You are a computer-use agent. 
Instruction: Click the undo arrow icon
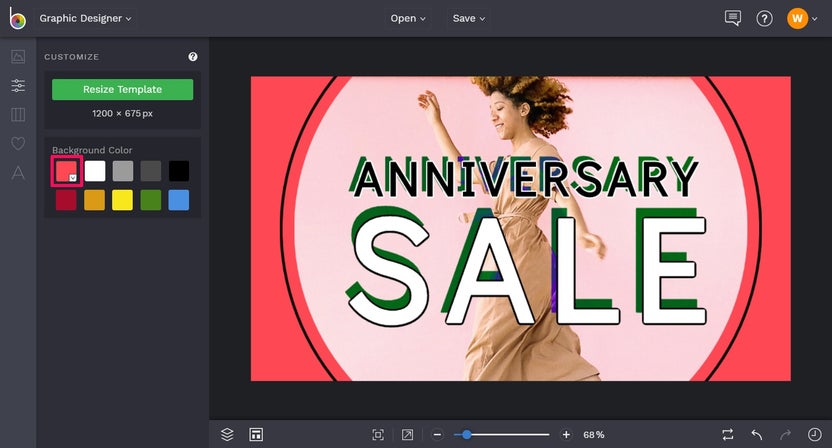[757, 435]
